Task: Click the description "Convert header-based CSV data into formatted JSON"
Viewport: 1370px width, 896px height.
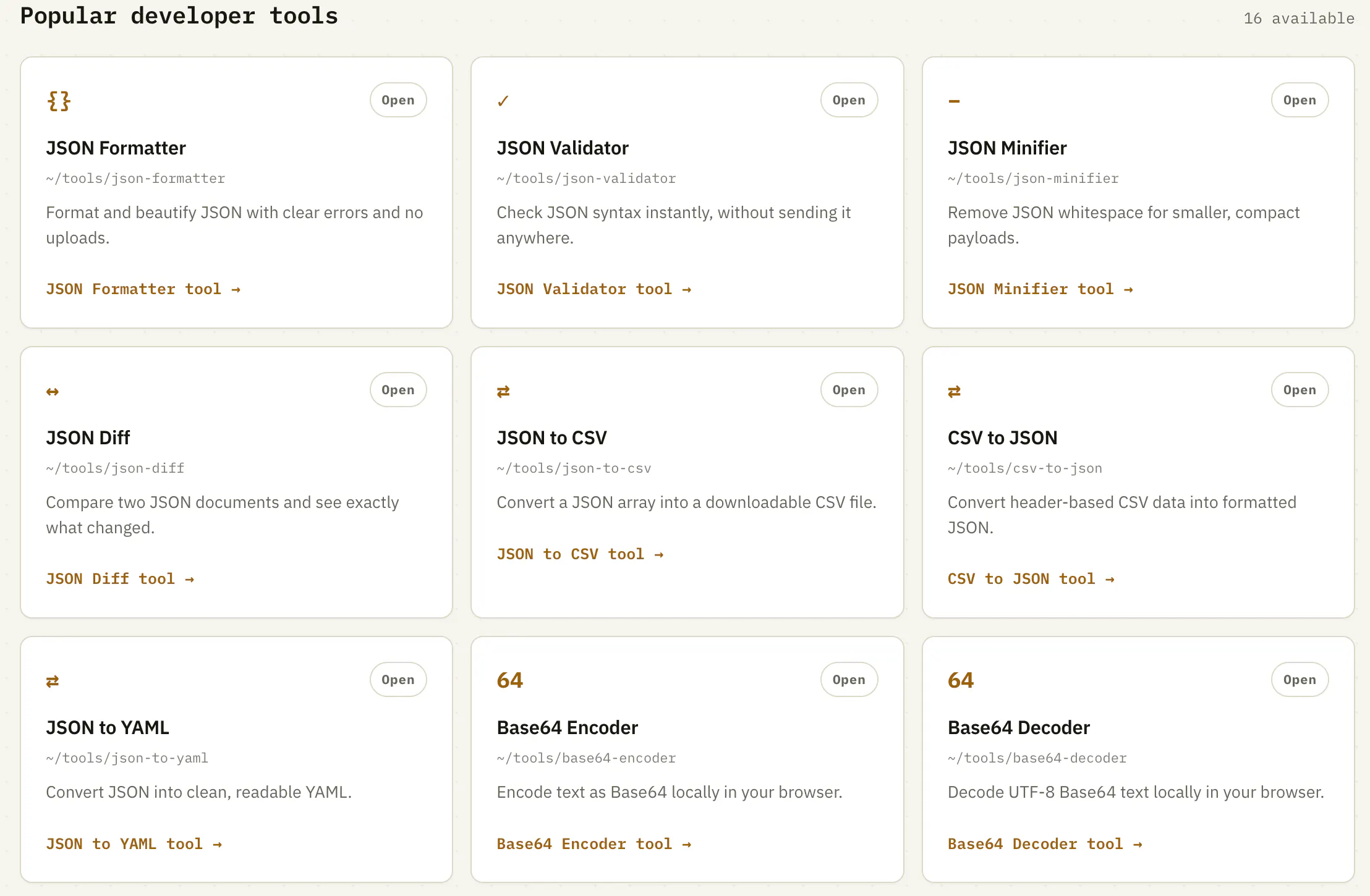Action: pyautogui.click(x=1121, y=515)
